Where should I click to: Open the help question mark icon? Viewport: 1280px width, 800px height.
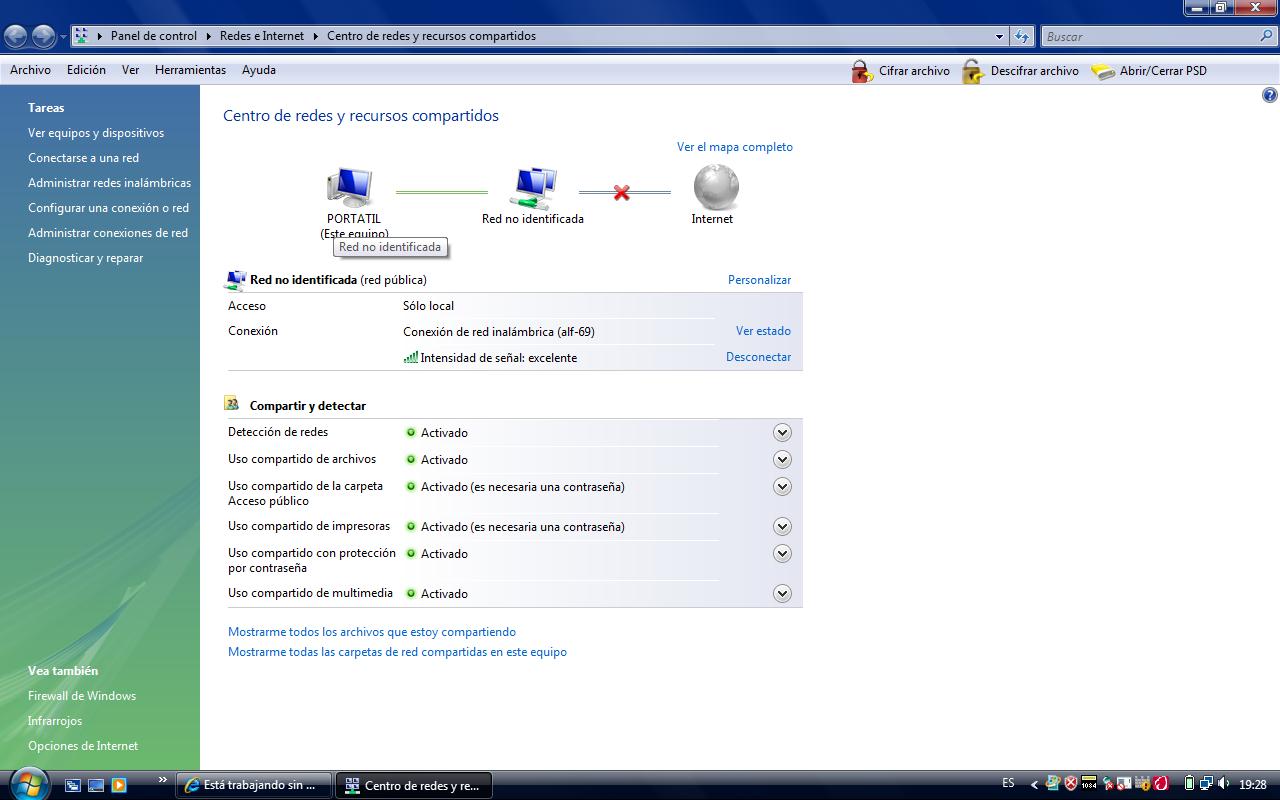click(x=1270, y=96)
